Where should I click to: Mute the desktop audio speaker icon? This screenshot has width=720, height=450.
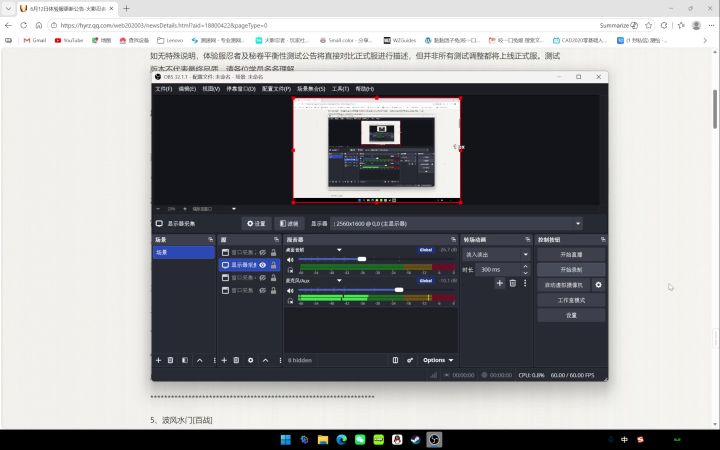[x=290, y=260]
